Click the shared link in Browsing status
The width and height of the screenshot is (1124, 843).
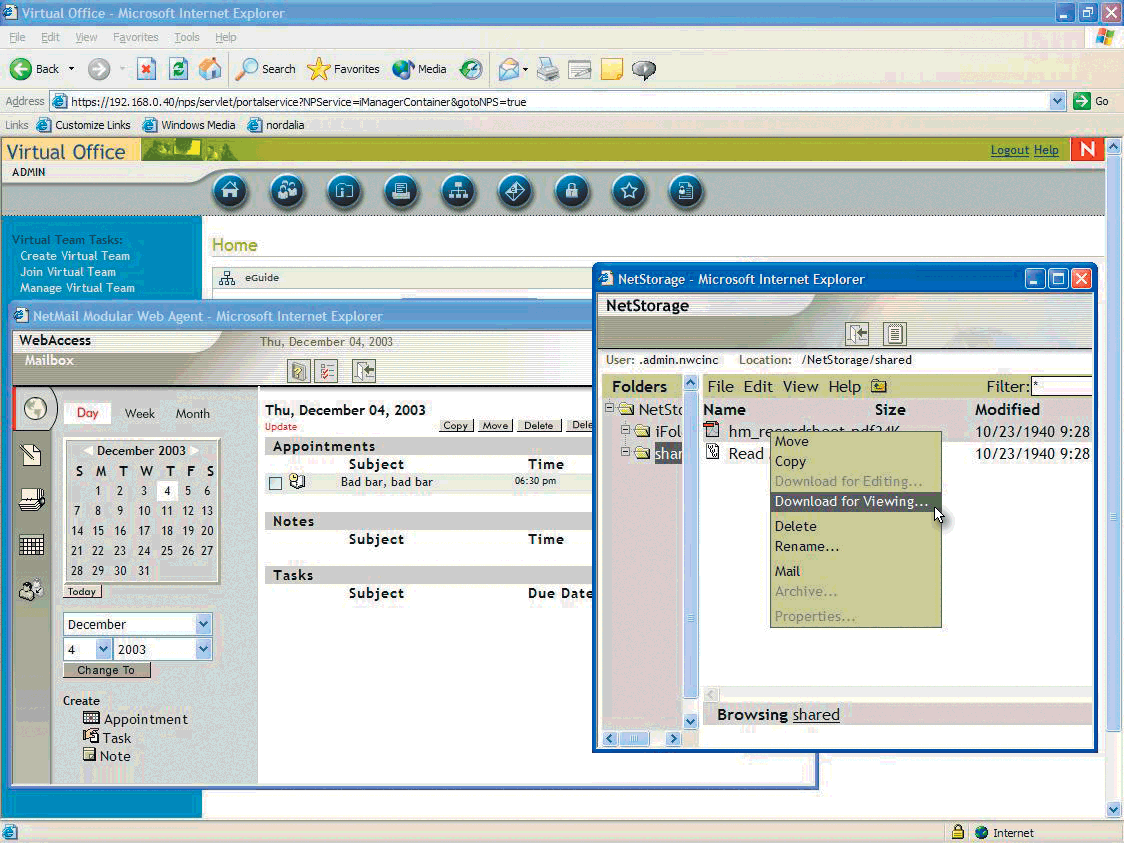816,715
